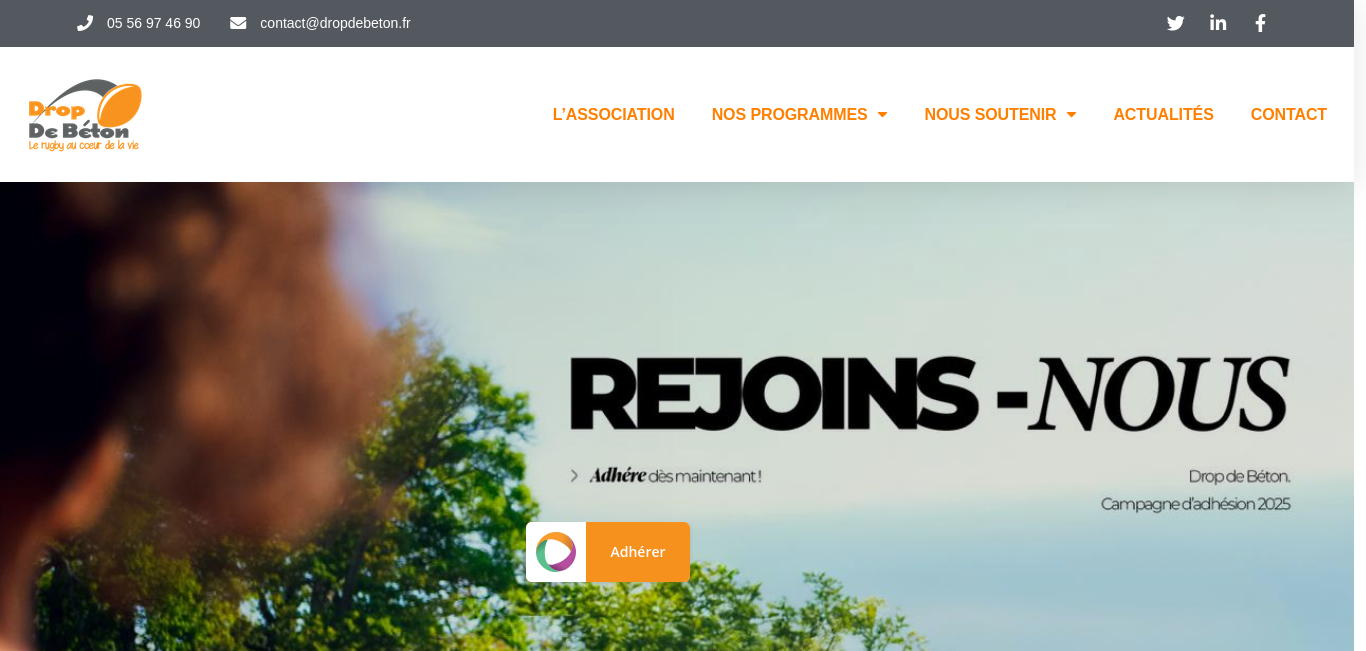Click the Twitter icon in top bar
This screenshot has width=1366, height=651.
click(1175, 23)
